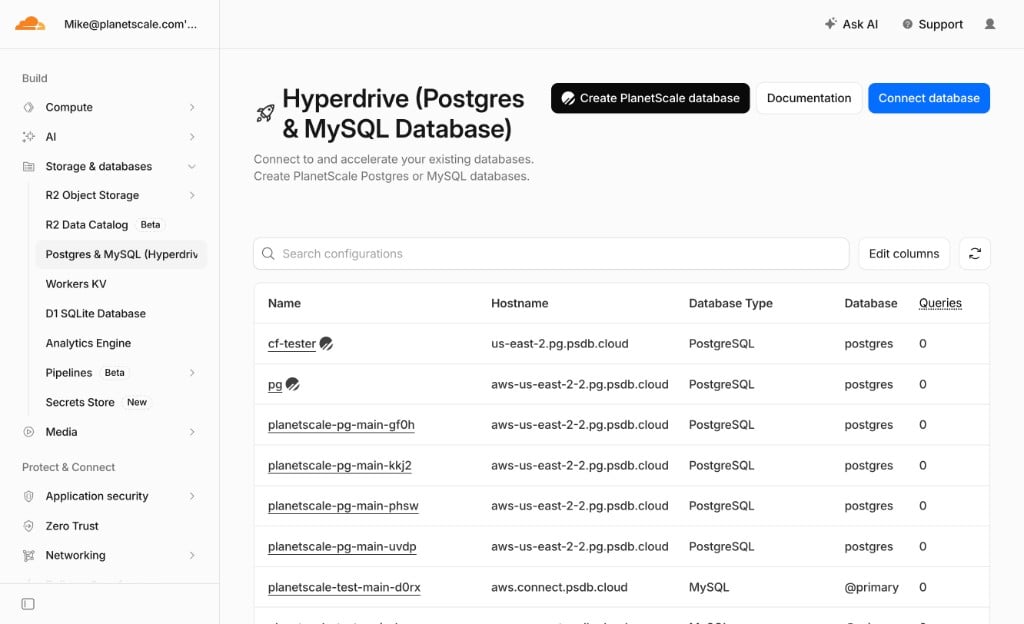Open the user profile icon
Screen dimensions: 1024x624
989,24
